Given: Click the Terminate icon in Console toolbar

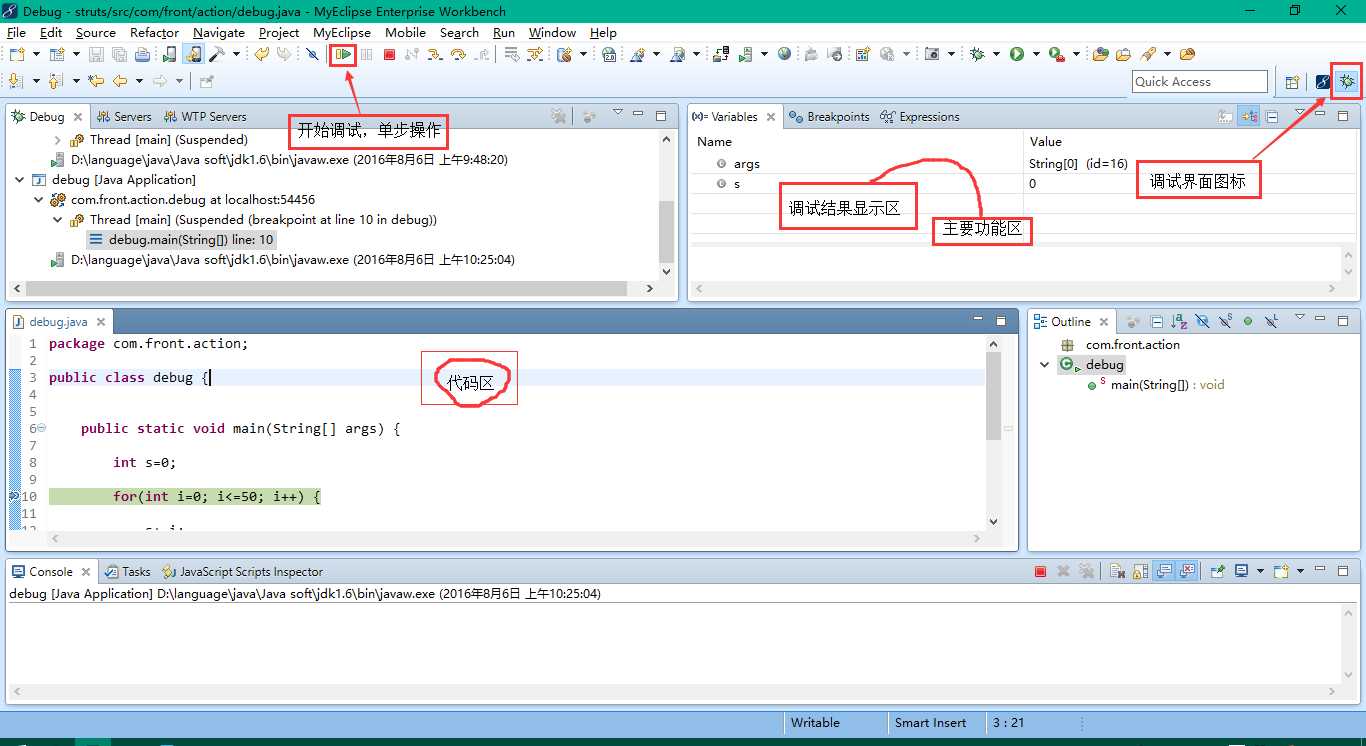Looking at the screenshot, I should (x=1040, y=571).
